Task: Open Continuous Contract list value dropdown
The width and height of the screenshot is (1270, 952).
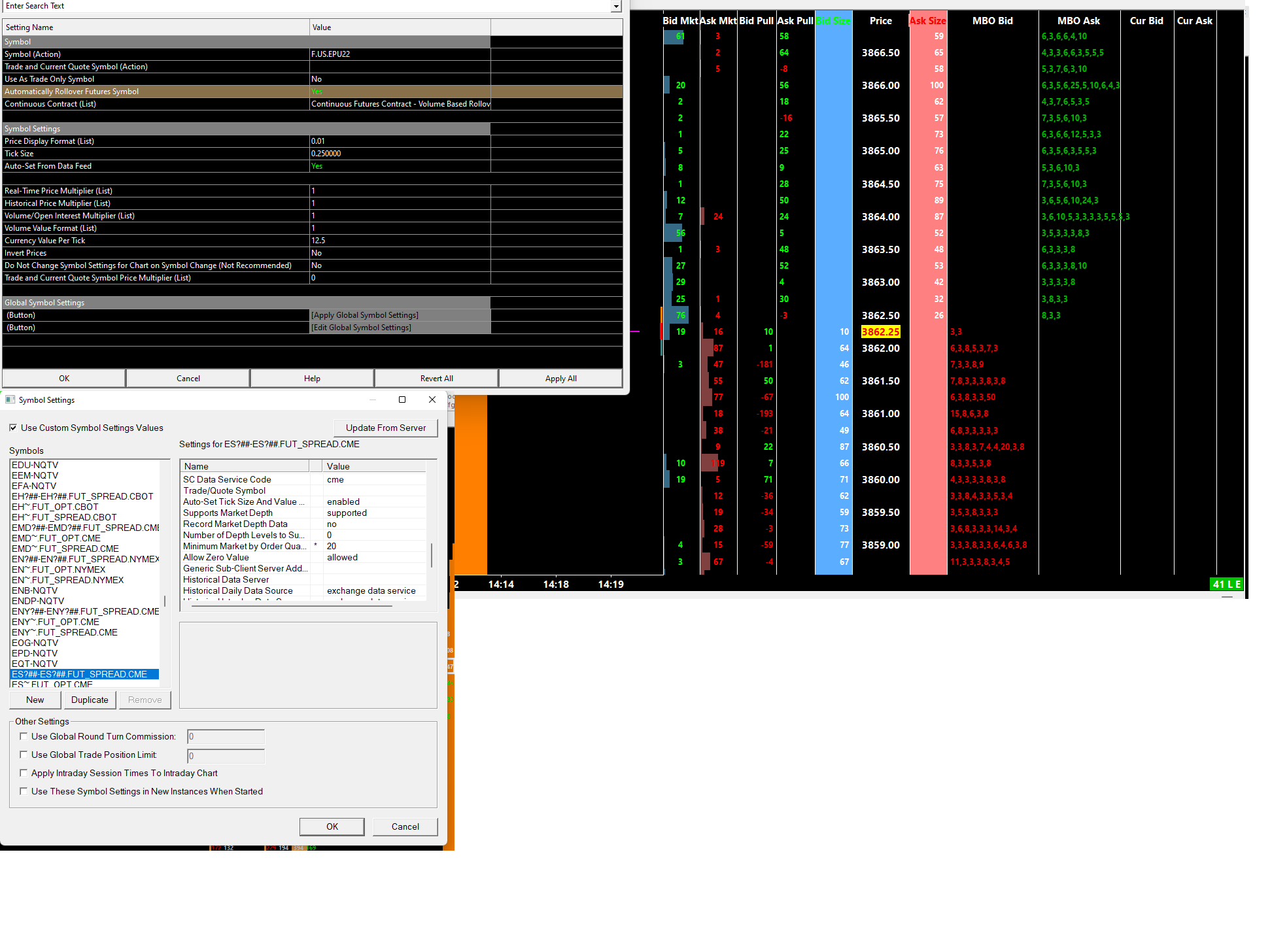Action: [x=400, y=104]
